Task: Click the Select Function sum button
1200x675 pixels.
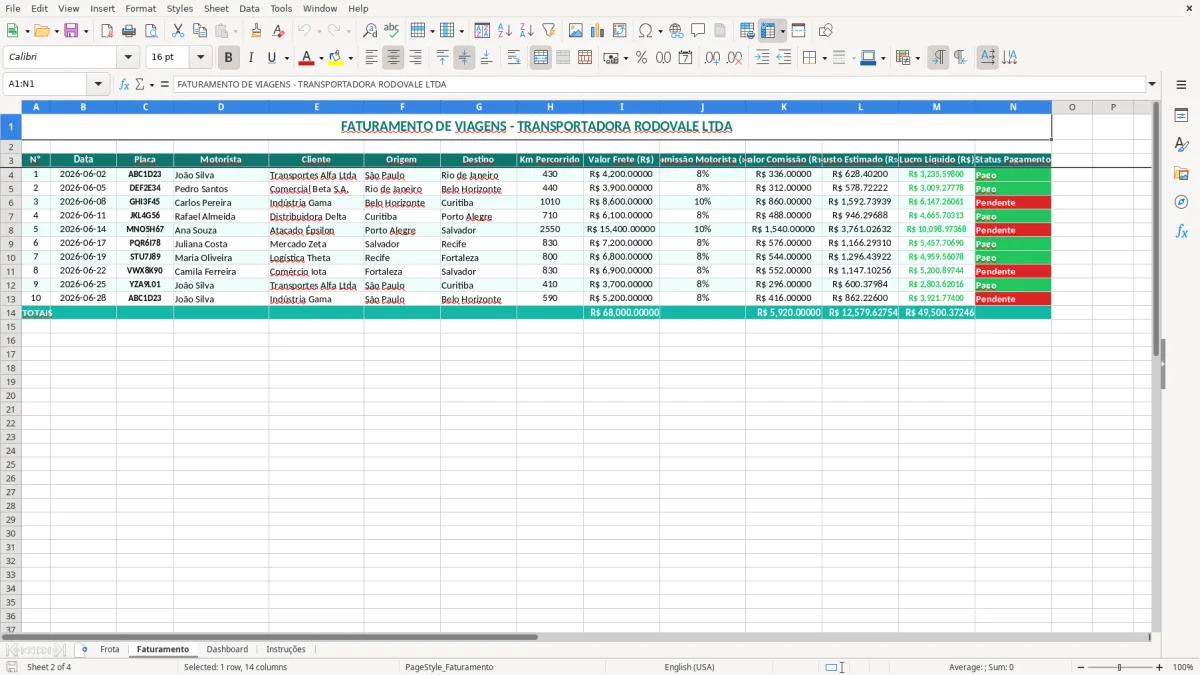Action: point(139,84)
